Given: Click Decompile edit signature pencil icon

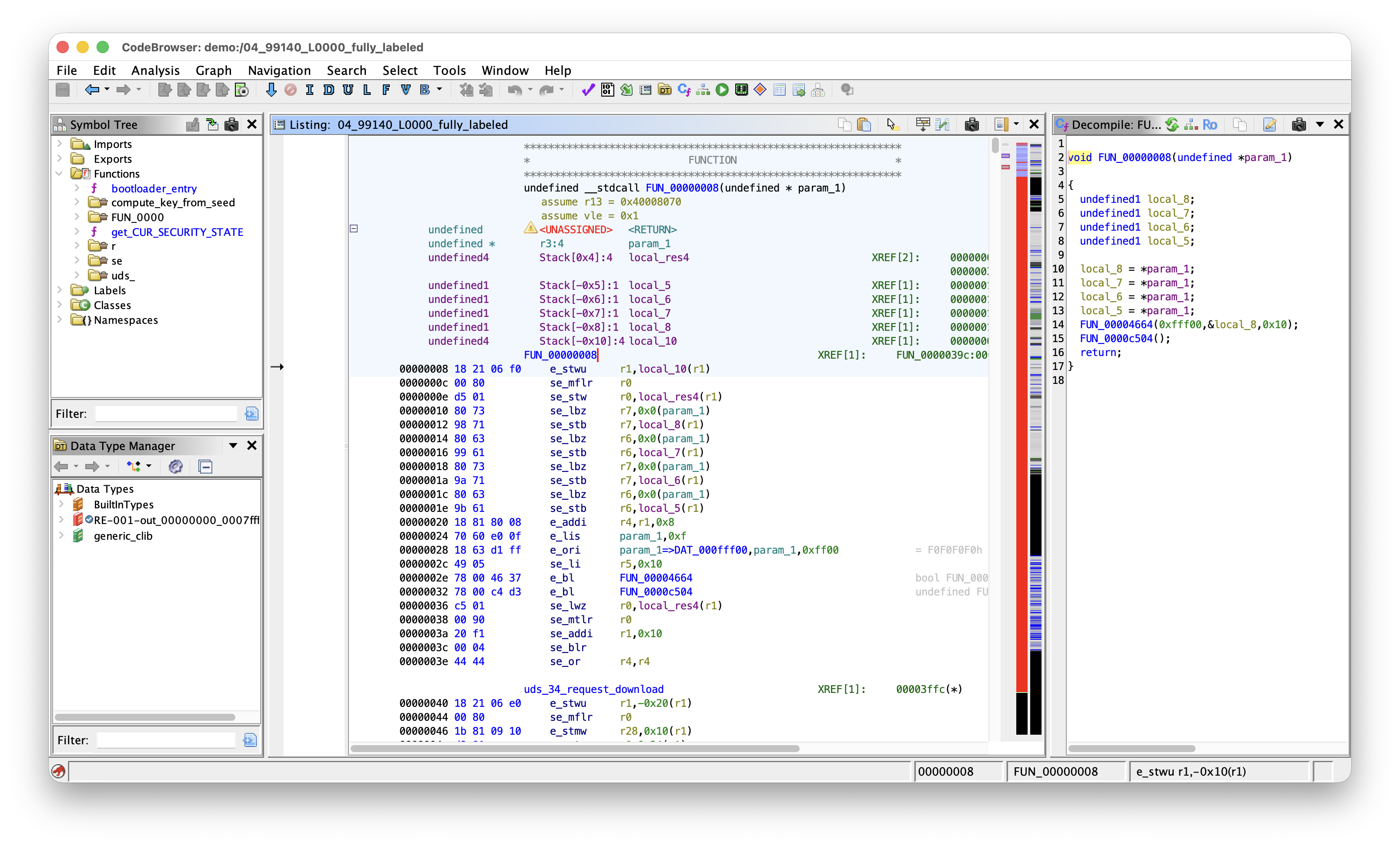Looking at the screenshot, I should click(1269, 124).
